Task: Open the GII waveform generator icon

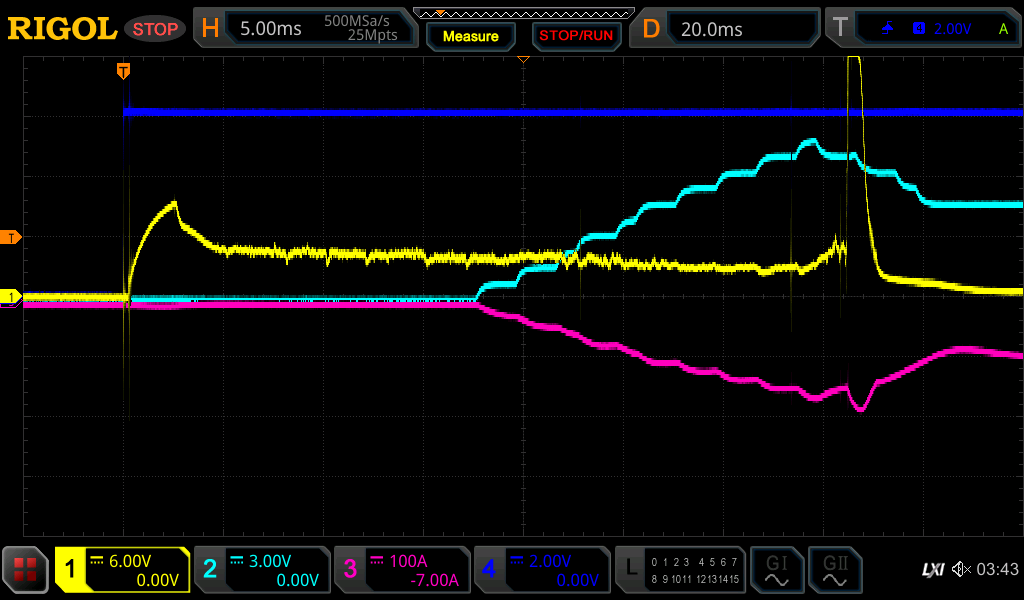Action: pos(835,570)
